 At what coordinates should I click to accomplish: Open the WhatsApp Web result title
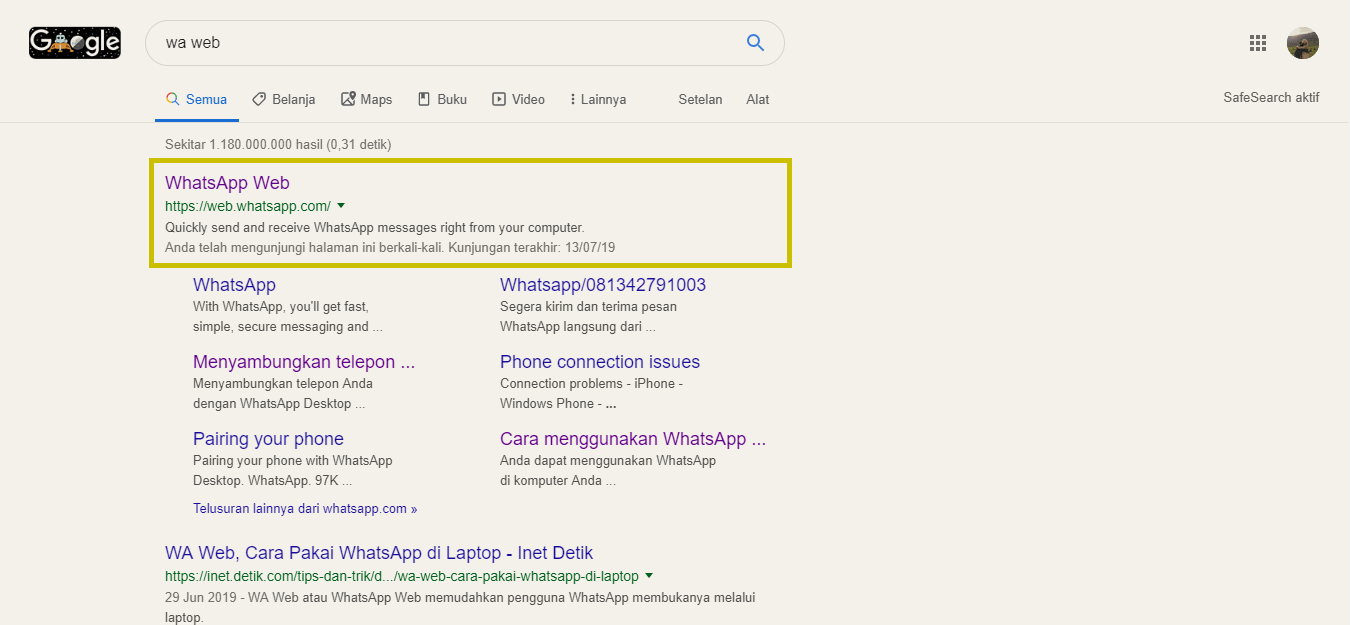tap(227, 183)
